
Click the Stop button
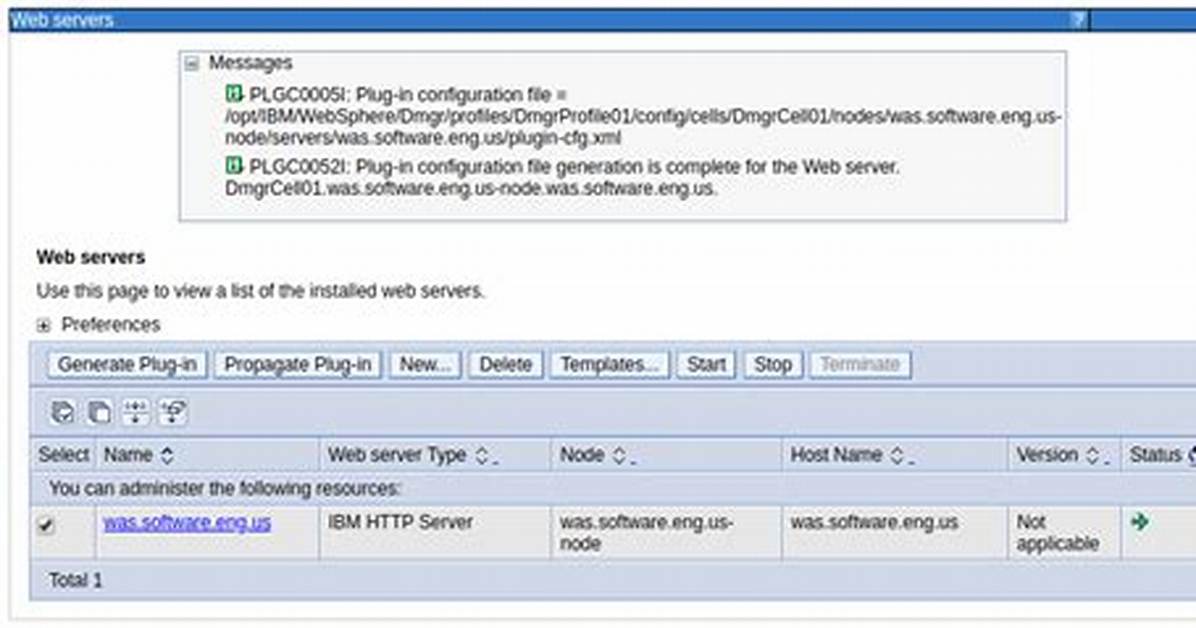coord(773,365)
